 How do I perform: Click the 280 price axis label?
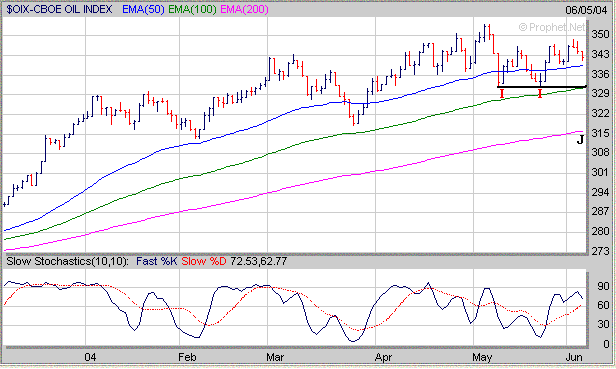[x=600, y=231]
